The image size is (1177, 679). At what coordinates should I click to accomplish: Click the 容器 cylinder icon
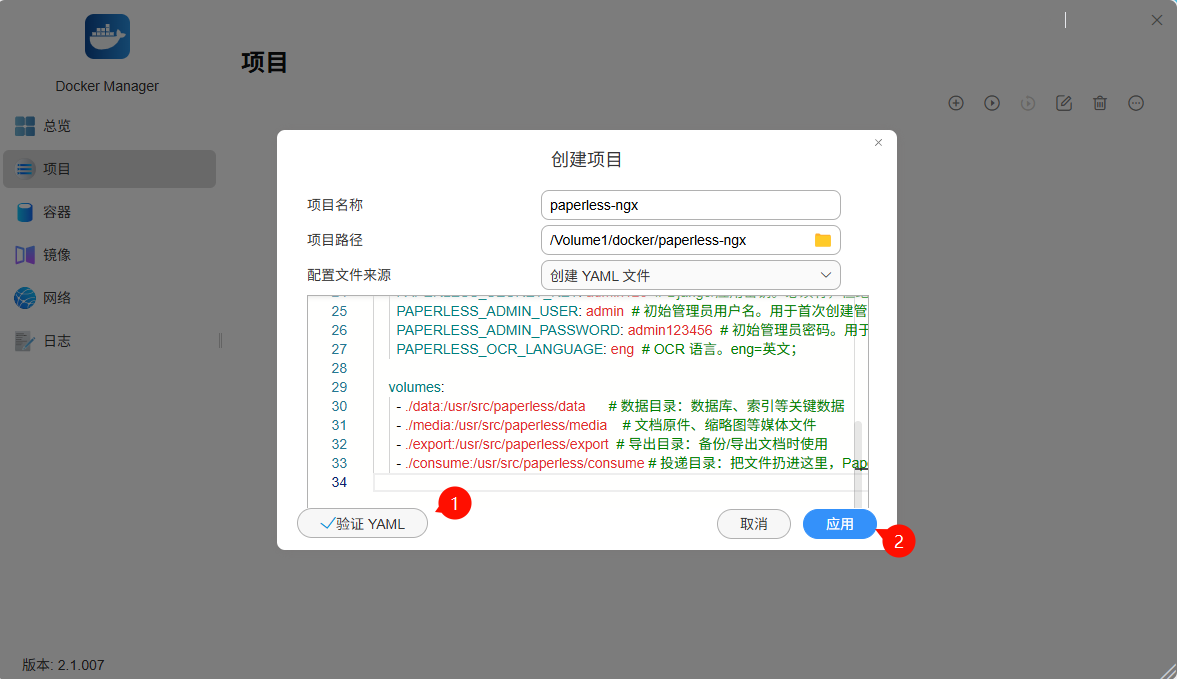pos(25,212)
